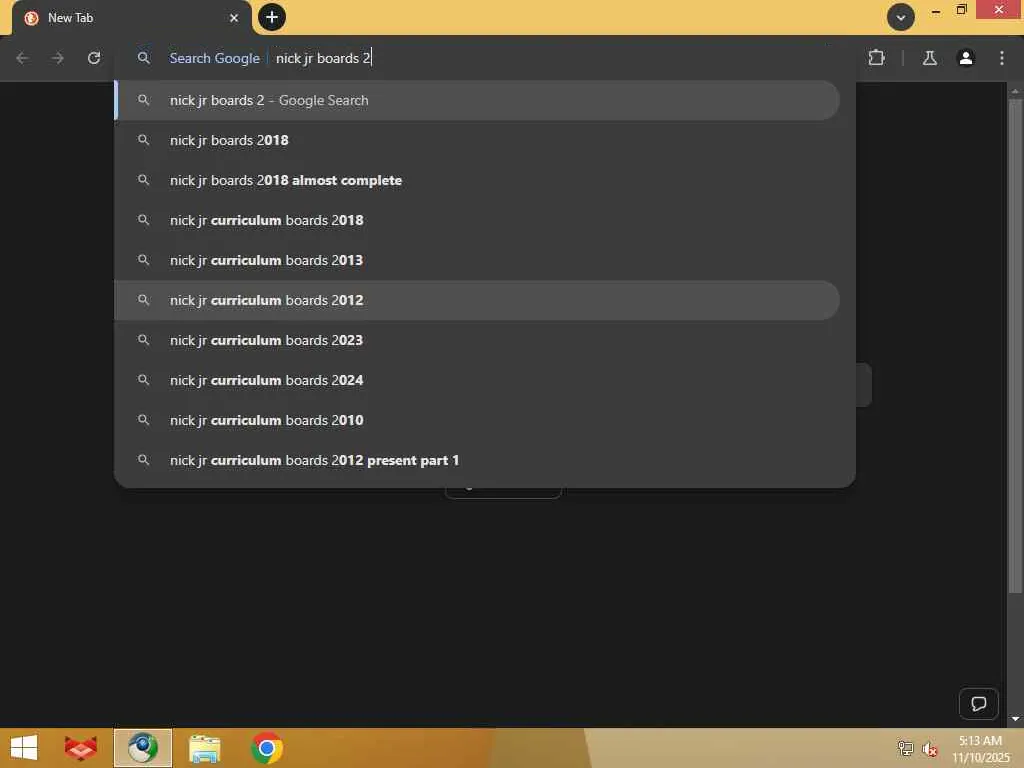Go forward using the forward arrow
This screenshot has height=768, width=1024.
pos(58,58)
